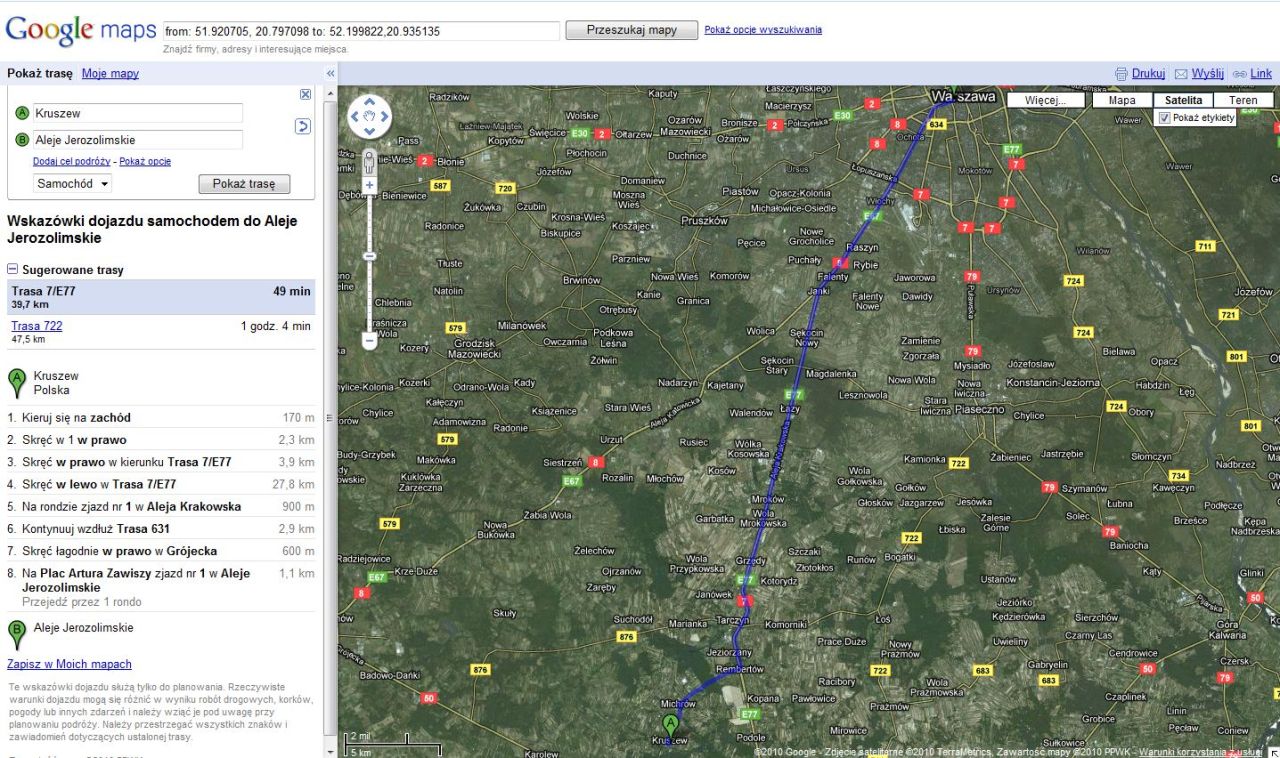Open the Więcej... layers menu
Viewport: 1280px width, 758px height.
(1046, 100)
